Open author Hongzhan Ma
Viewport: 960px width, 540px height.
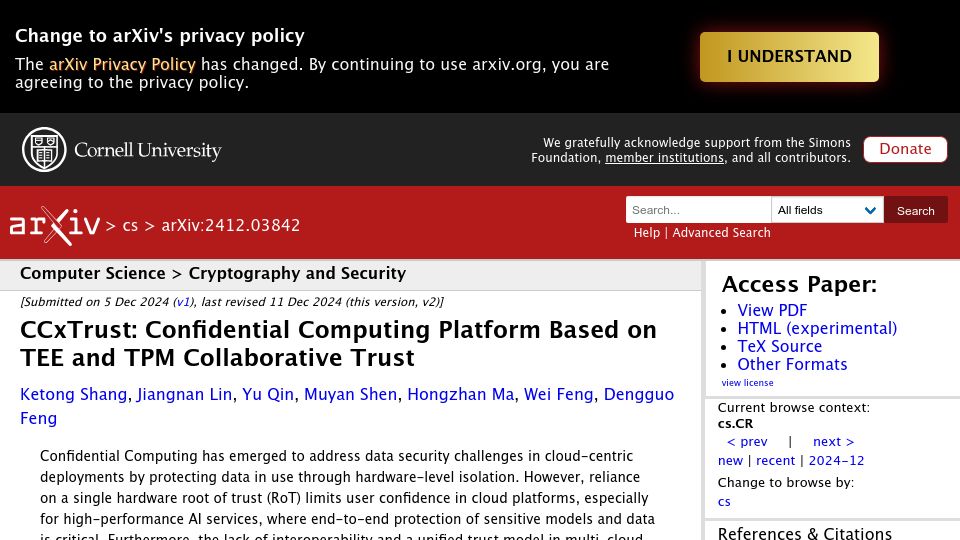click(x=460, y=394)
